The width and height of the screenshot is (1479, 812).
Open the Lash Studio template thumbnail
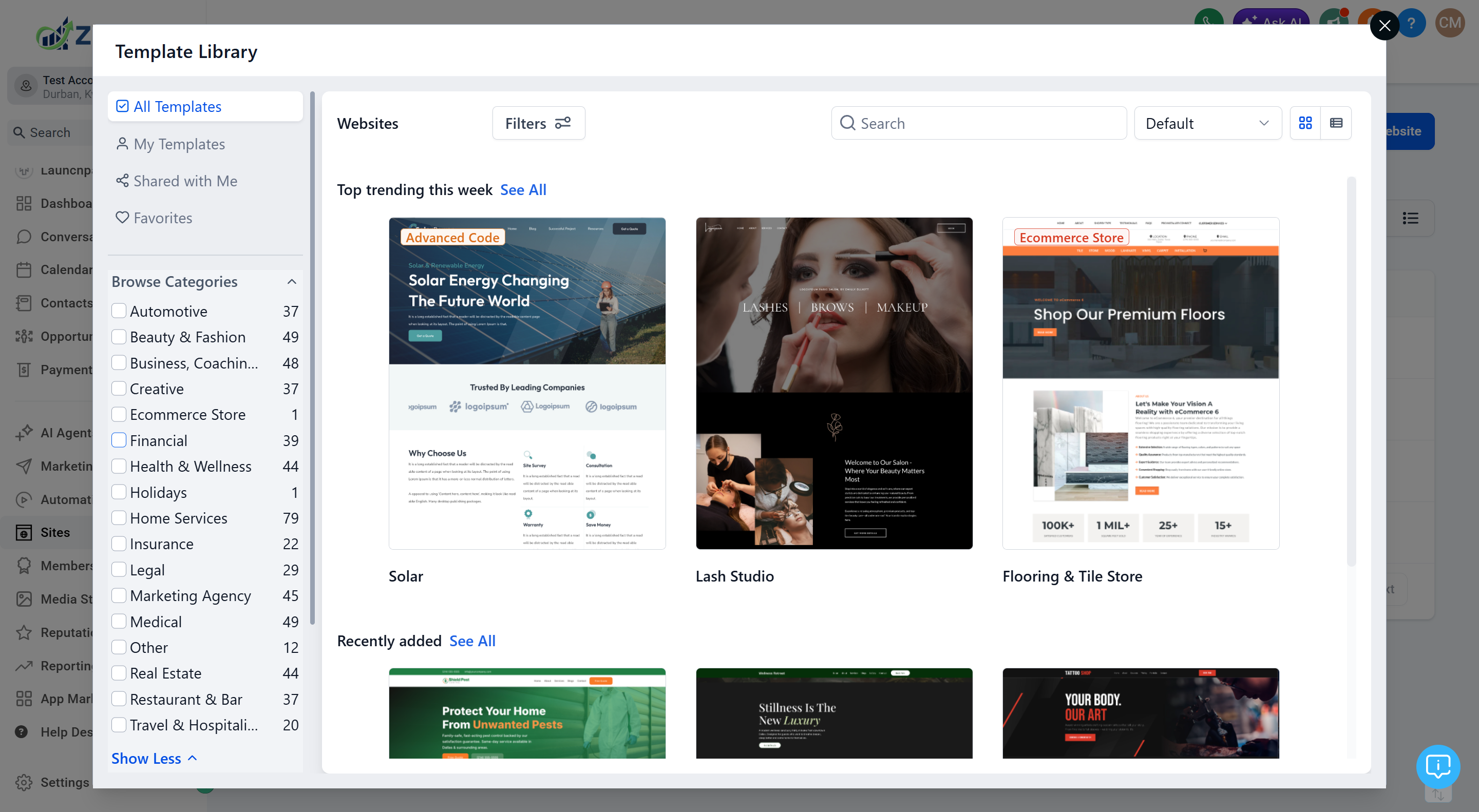833,383
